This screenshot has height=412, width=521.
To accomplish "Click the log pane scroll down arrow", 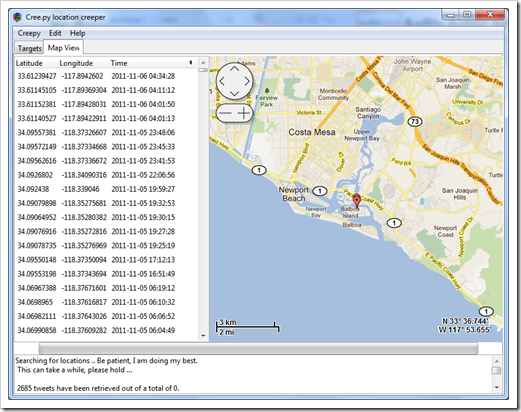I will pyautogui.click(x=496, y=387).
